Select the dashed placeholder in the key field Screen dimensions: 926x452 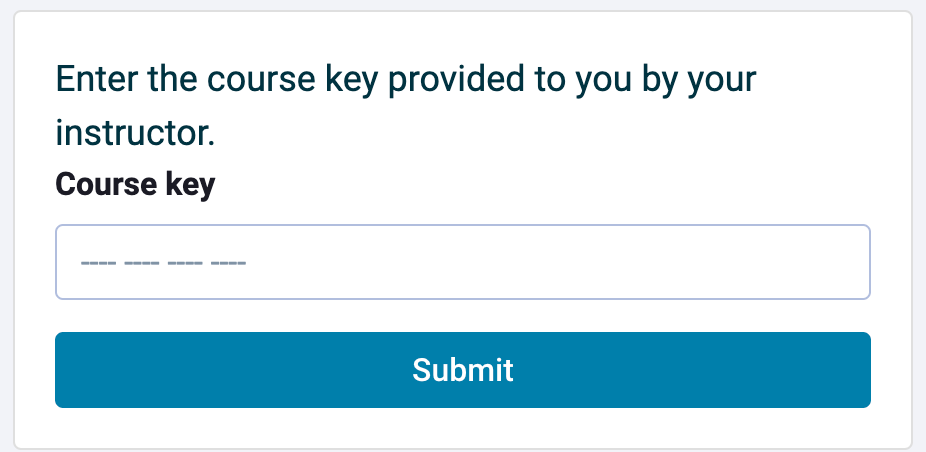163,262
